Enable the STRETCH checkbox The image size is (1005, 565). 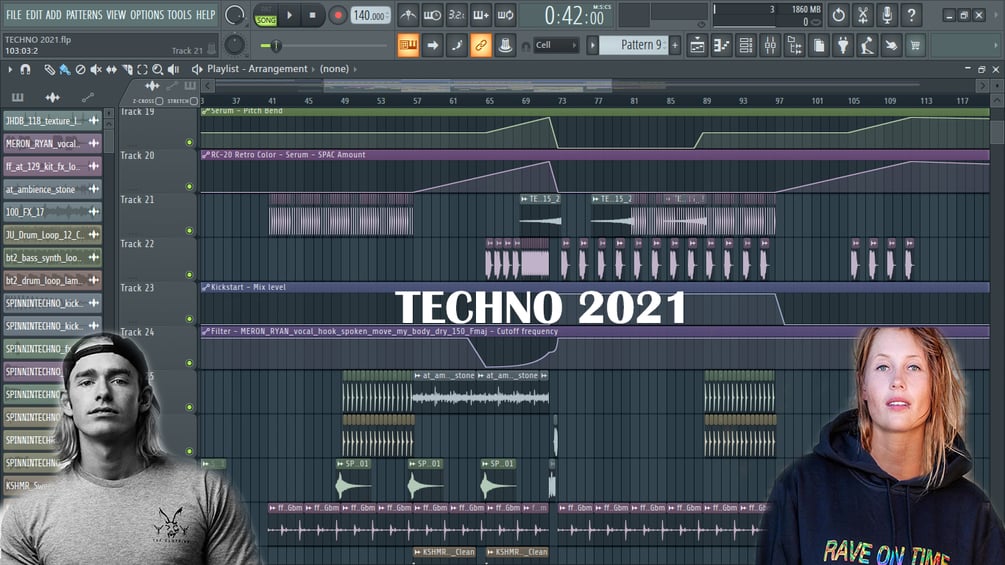pyautogui.click(x=194, y=101)
